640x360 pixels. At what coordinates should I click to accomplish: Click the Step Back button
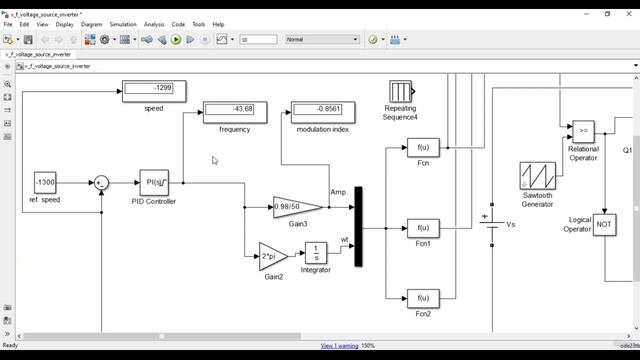click(x=162, y=40)
